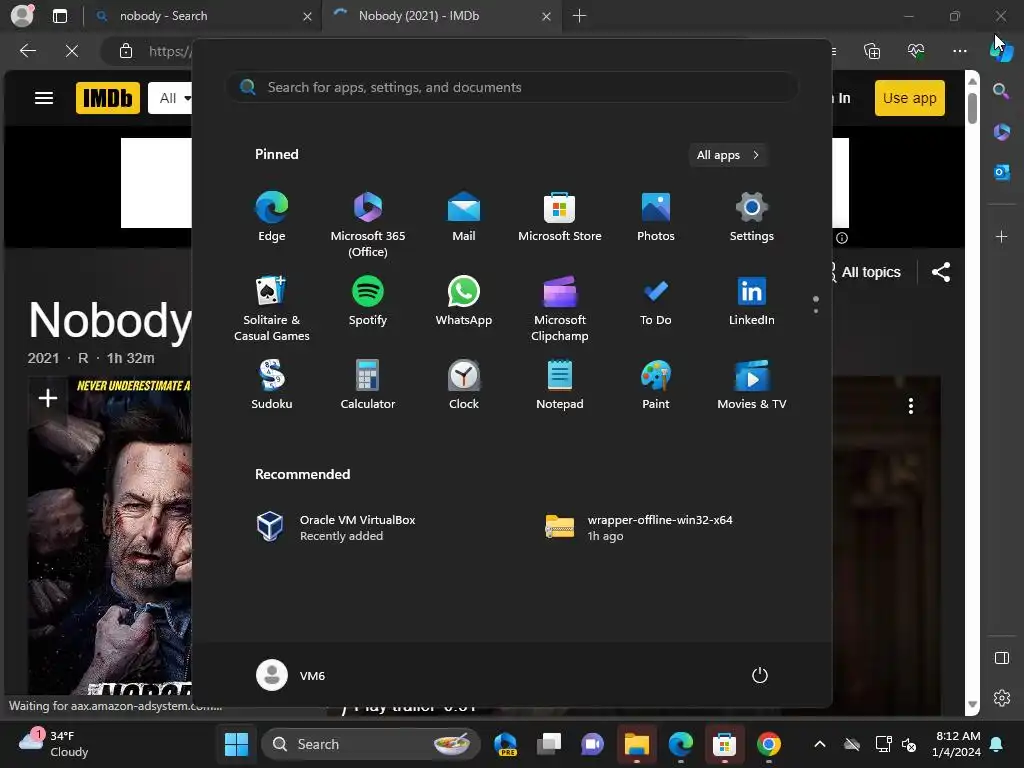Open the To Do app
1024x768 pixels.
coord(656,301)
